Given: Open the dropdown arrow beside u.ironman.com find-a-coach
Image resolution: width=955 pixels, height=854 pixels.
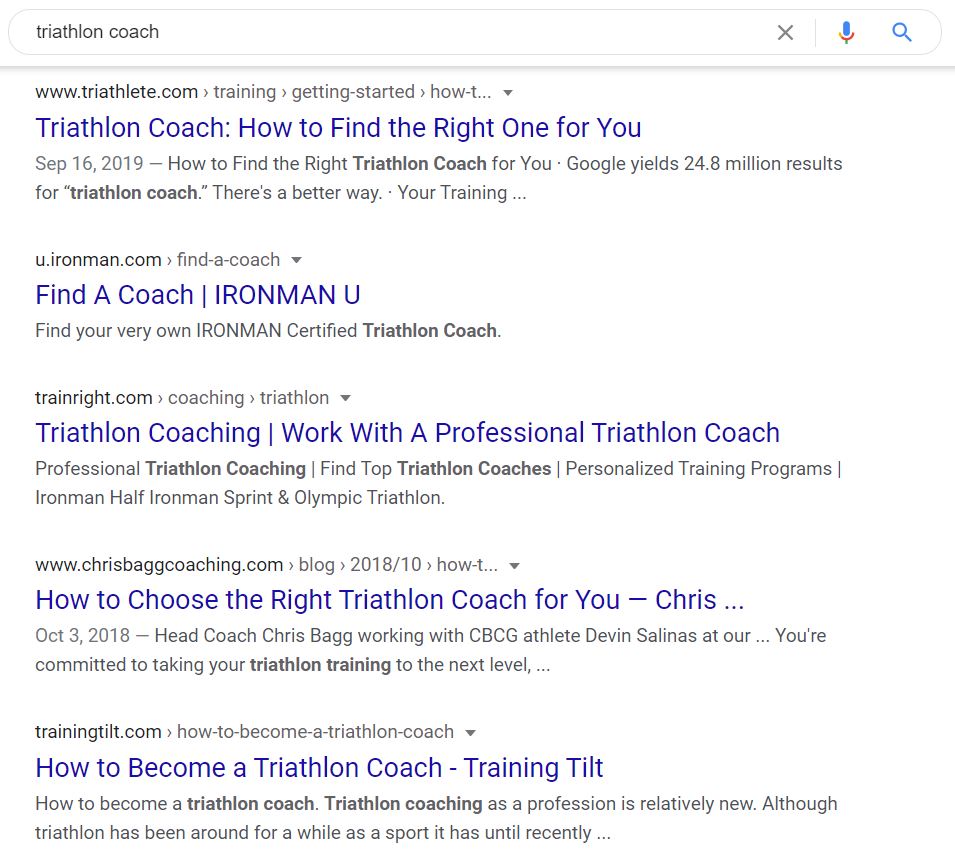Looking at the screenshot, I should coord(297,261).
